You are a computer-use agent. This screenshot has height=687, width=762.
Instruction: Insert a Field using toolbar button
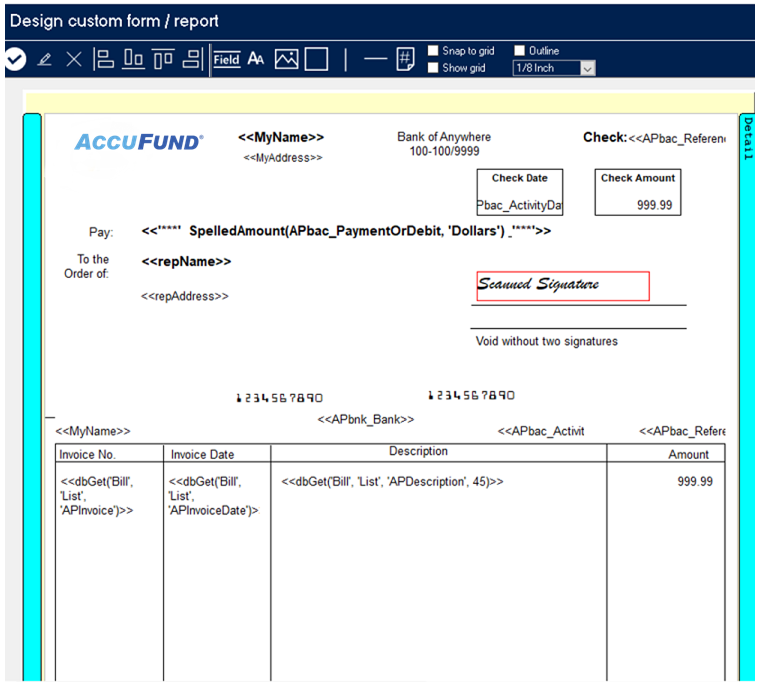(226, 60)
